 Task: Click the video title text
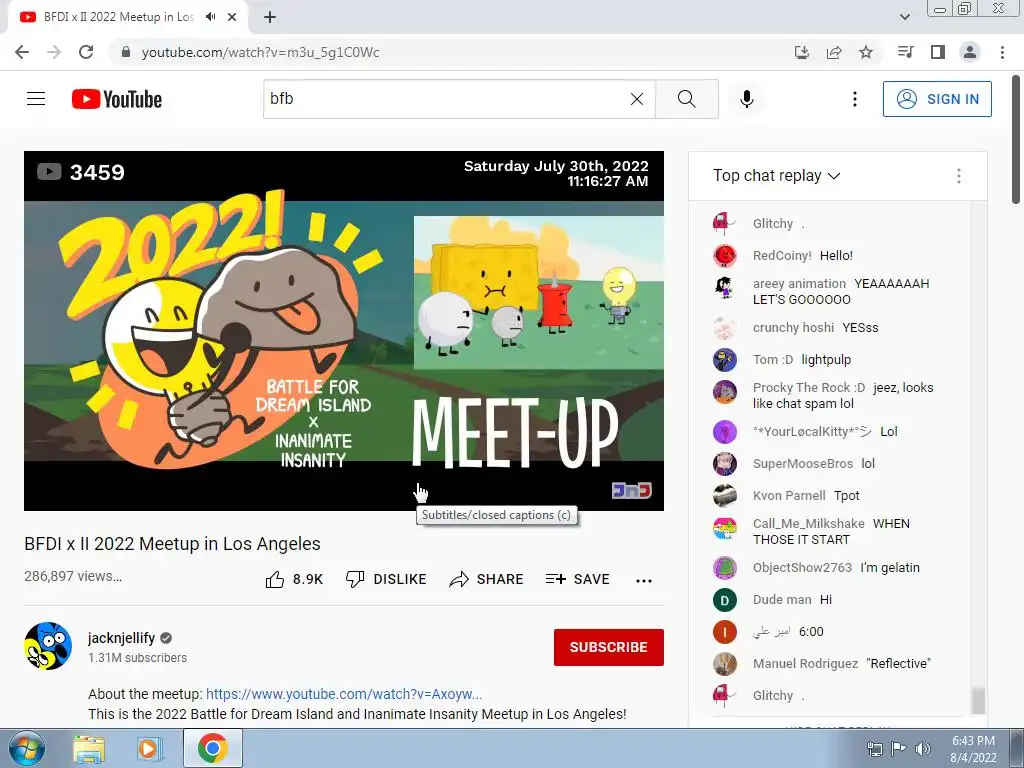[x=172, y=544]
